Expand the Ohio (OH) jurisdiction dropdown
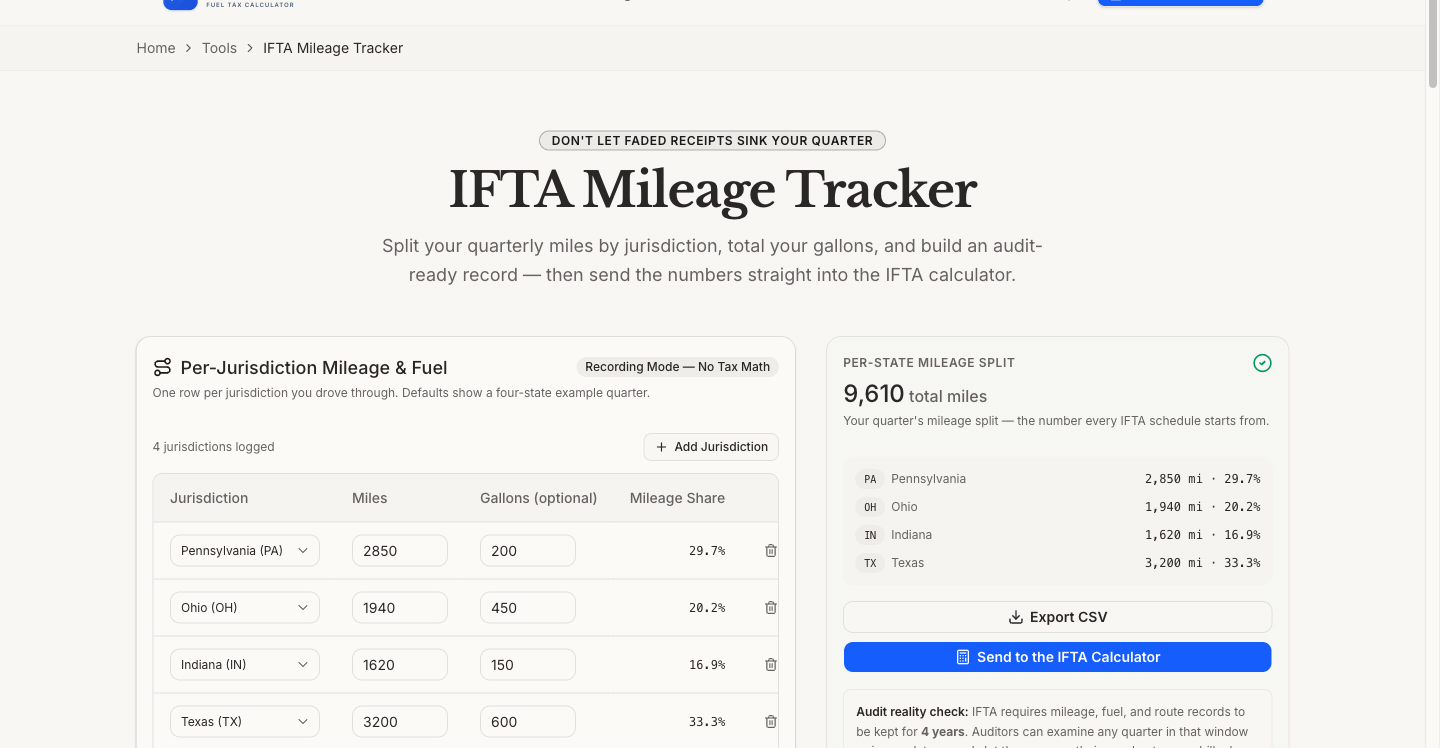The height and width of the screenshot is (748, 1440). (245, 607)
